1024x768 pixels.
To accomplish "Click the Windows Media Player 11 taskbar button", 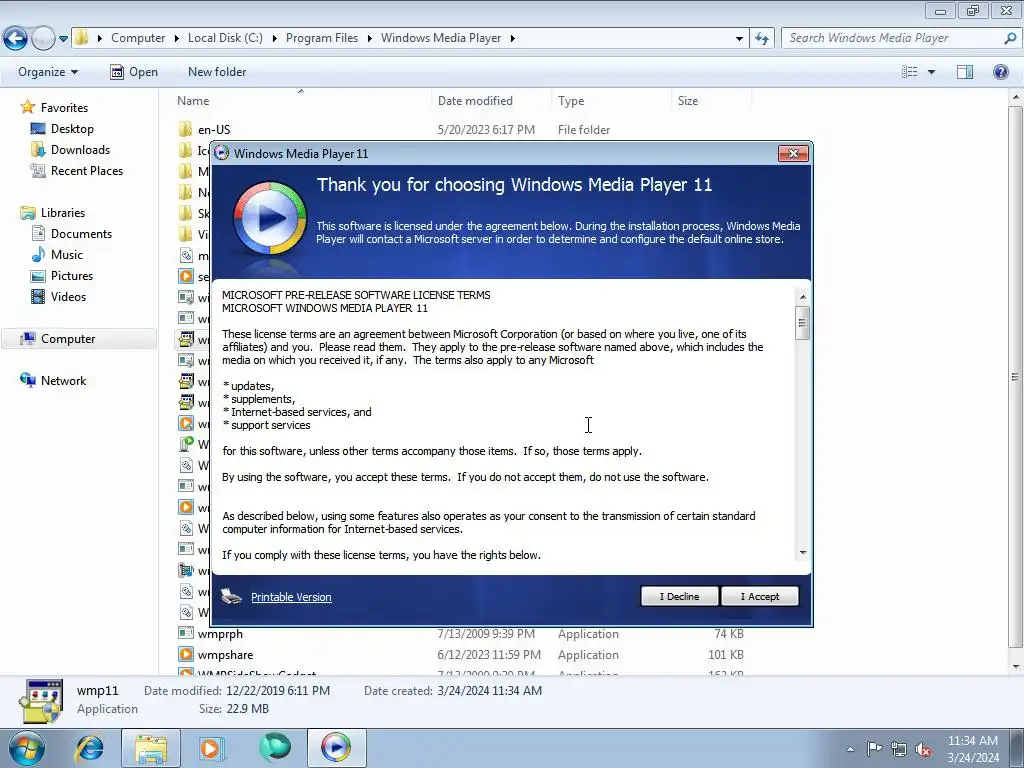I will [336, 748].
